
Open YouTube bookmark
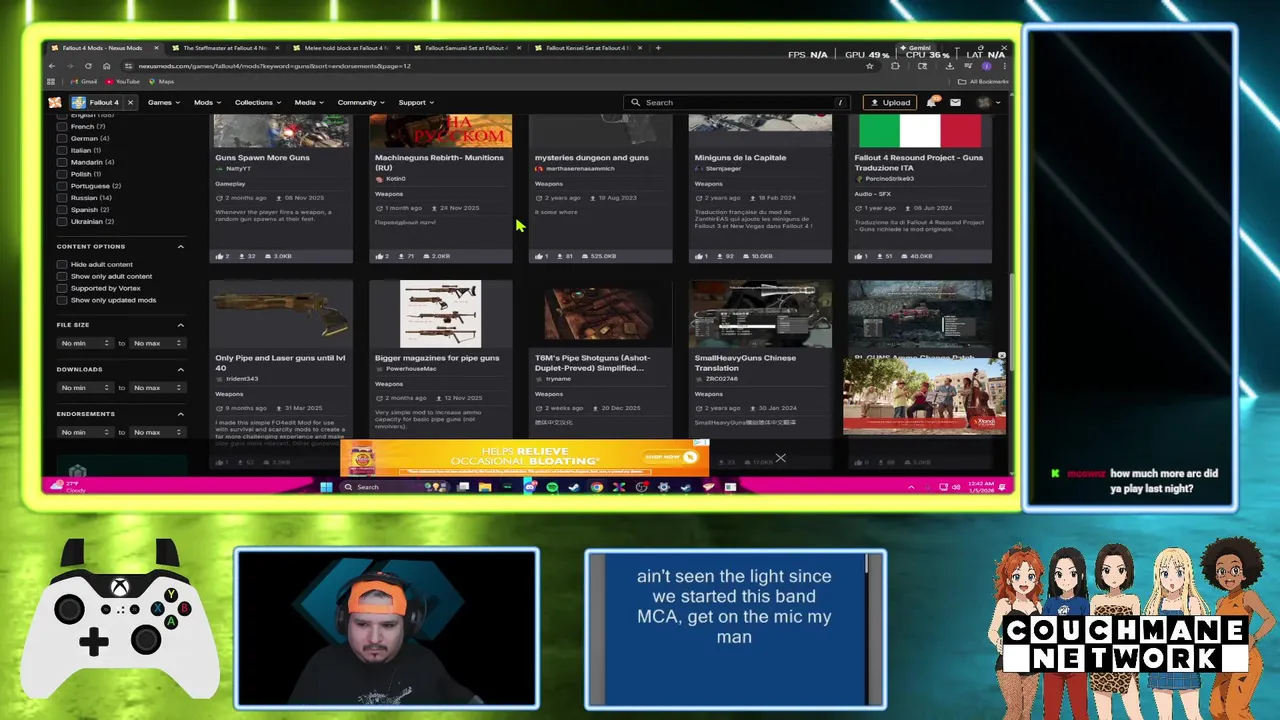(x=123, y=81)
